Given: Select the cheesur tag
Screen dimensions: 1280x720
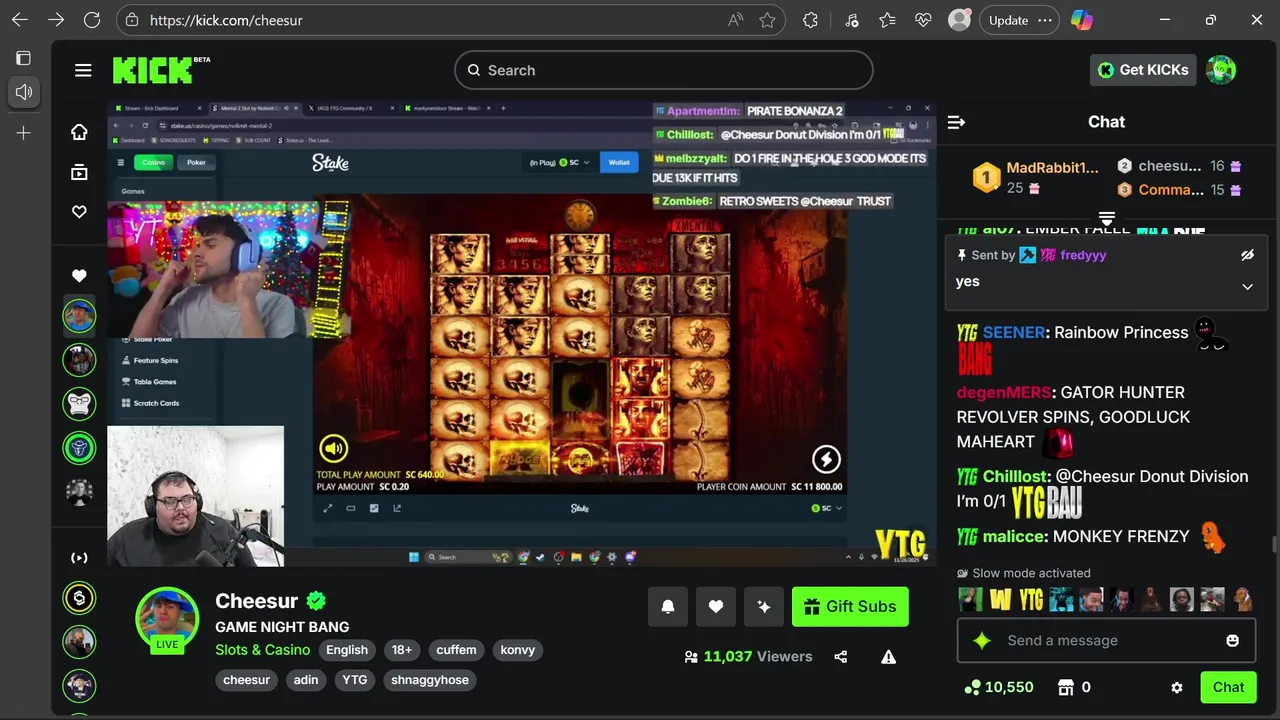Looking at the screenshot, I should click(x=247, y=680).
